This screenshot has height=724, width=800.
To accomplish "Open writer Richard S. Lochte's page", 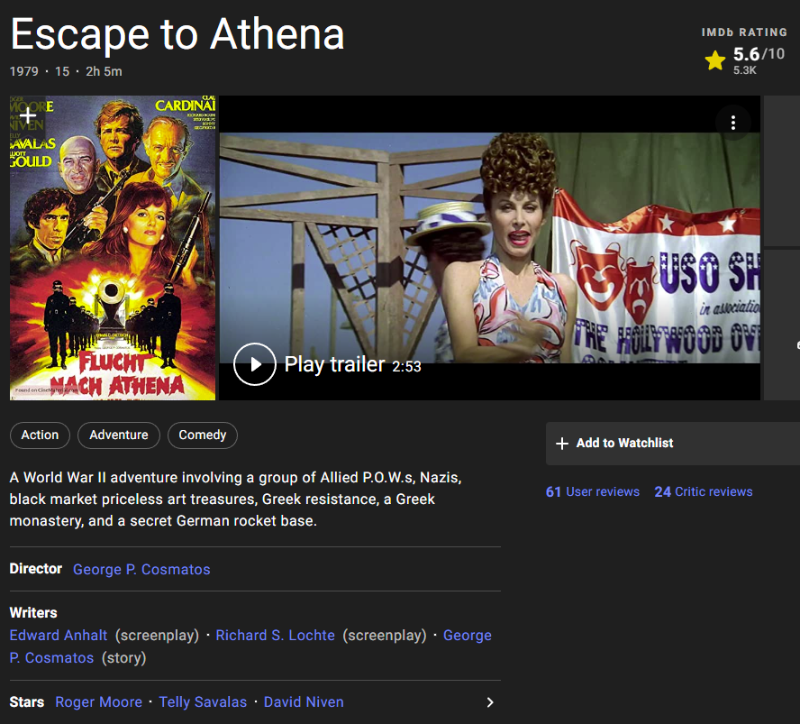I will coord(275,635).
